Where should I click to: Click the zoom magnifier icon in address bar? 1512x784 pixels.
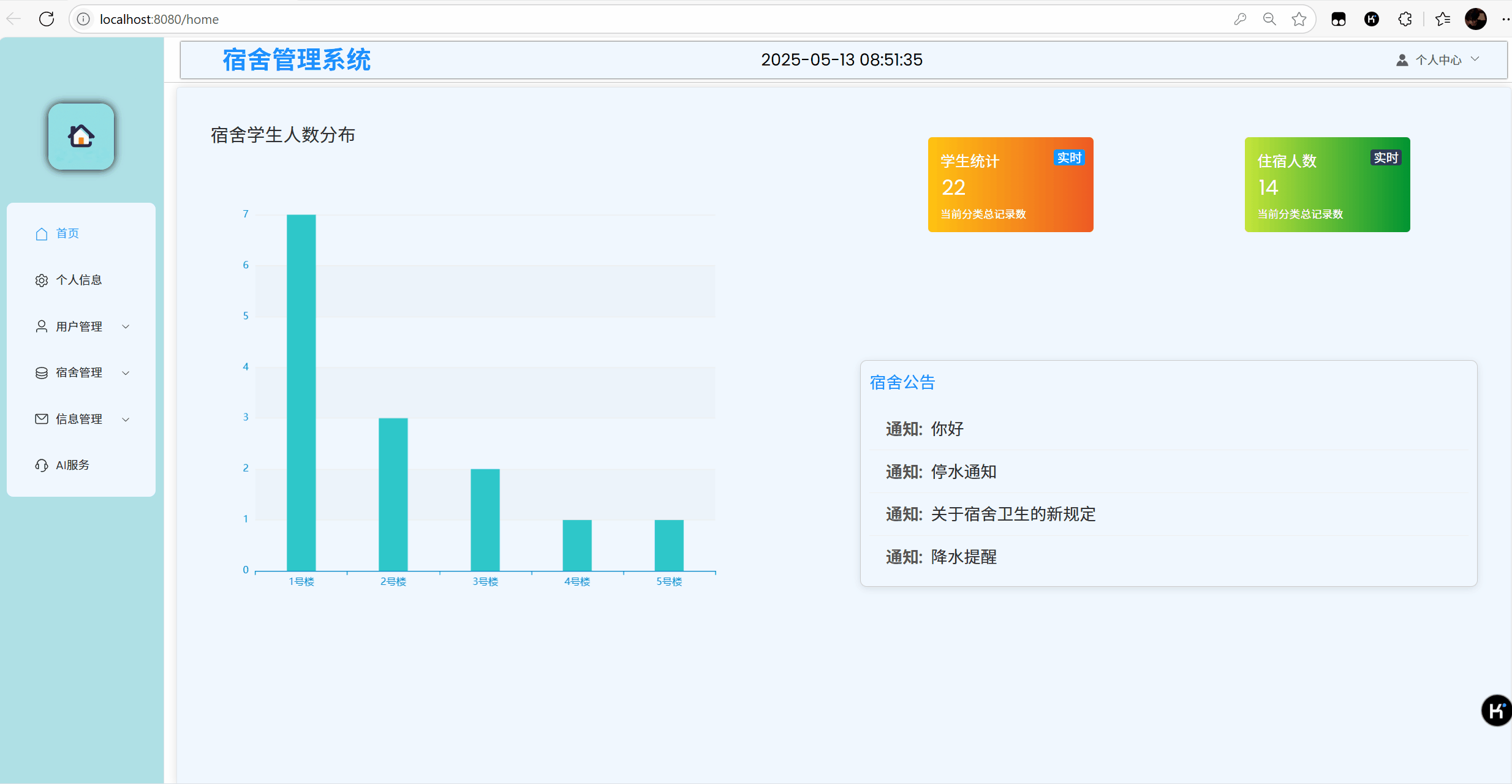(1269, 19)
